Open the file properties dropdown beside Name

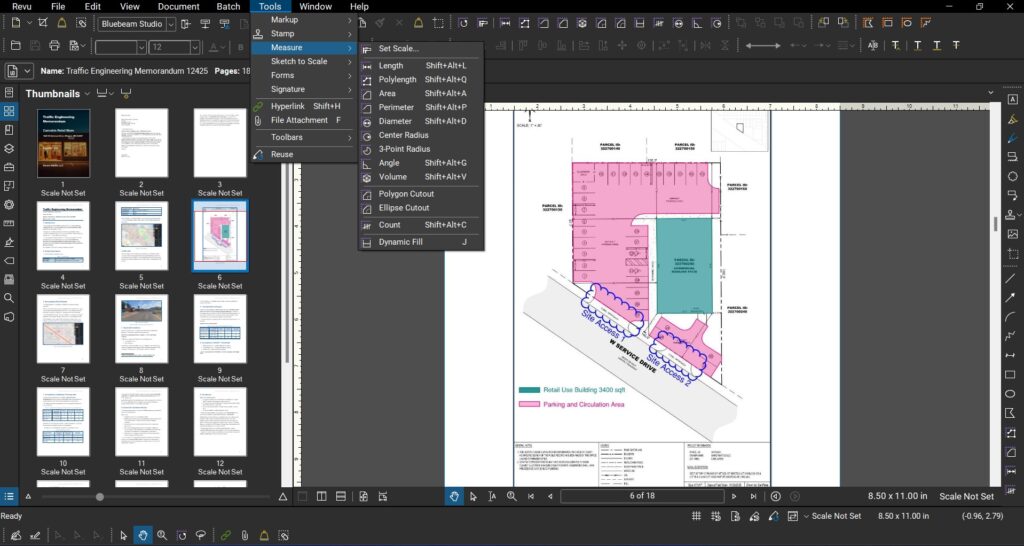pyautogui.click(x=27, y=71)
